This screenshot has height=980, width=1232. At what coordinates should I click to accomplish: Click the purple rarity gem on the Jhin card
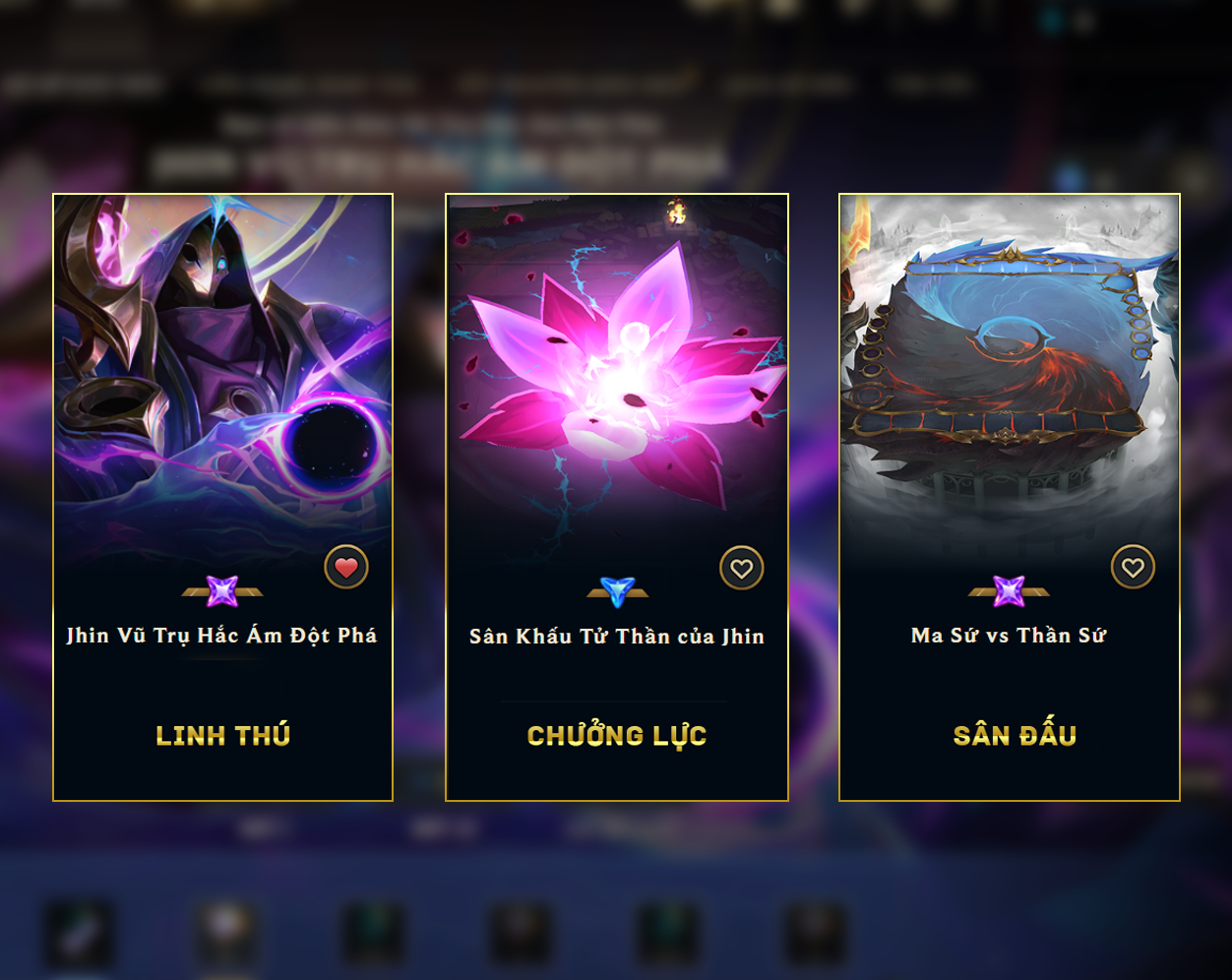(x=222, y=590)
